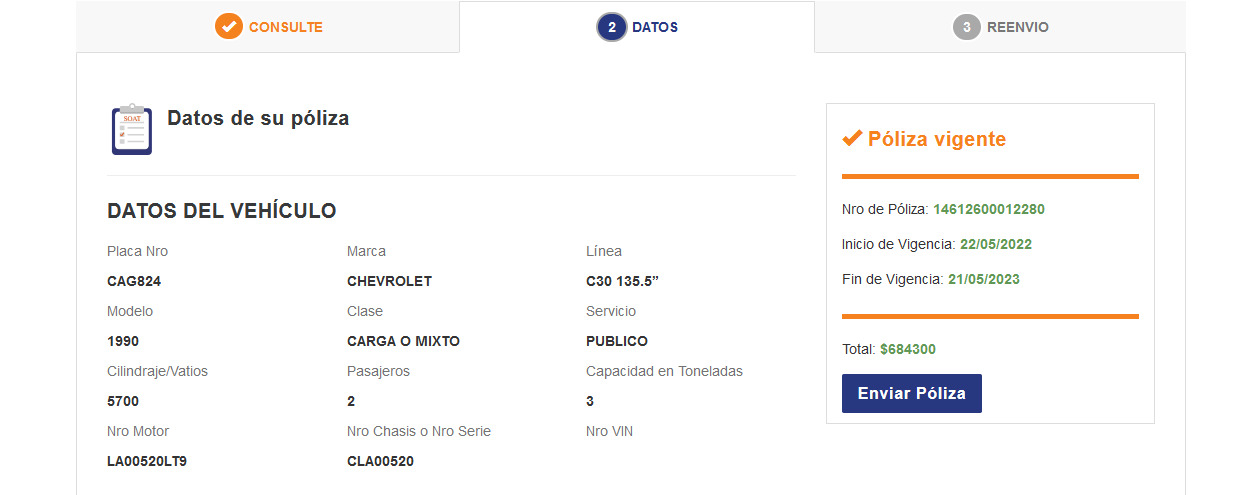Click the policy number 14612600012280

click(988, 209)
